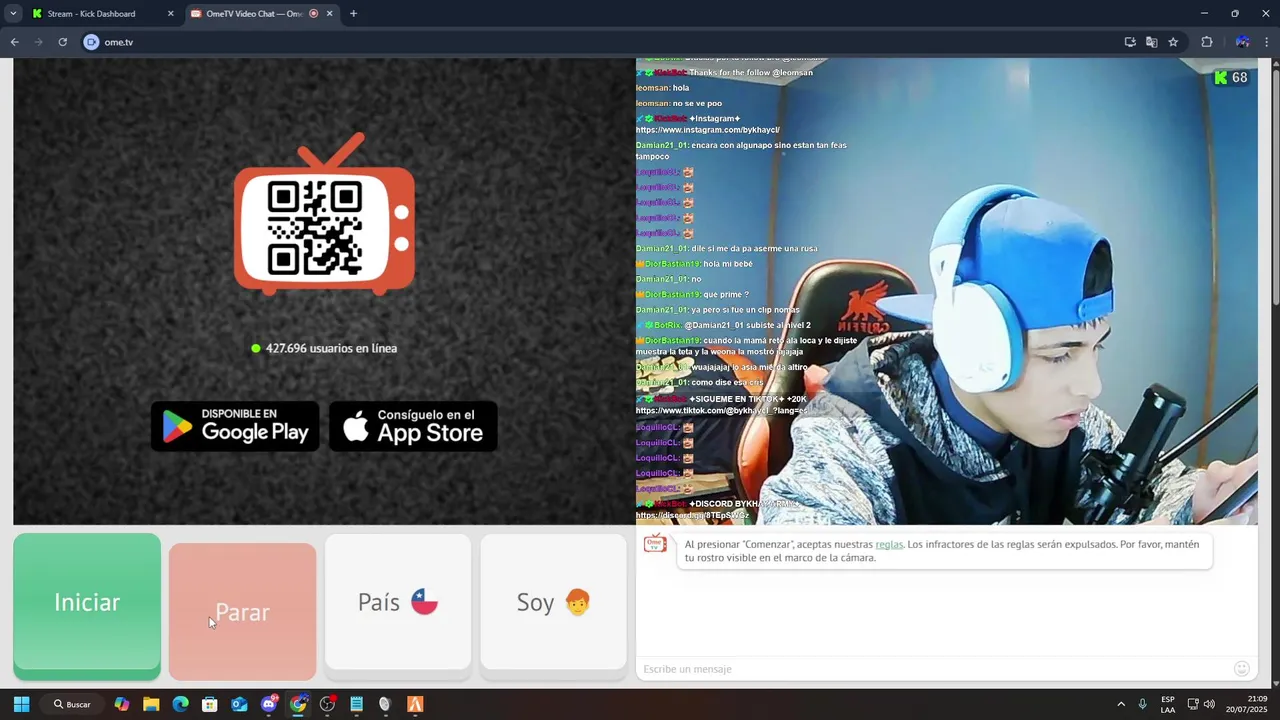Open a new browser tab
This screenshot has height=720, width=1280.
coord(353,14)
